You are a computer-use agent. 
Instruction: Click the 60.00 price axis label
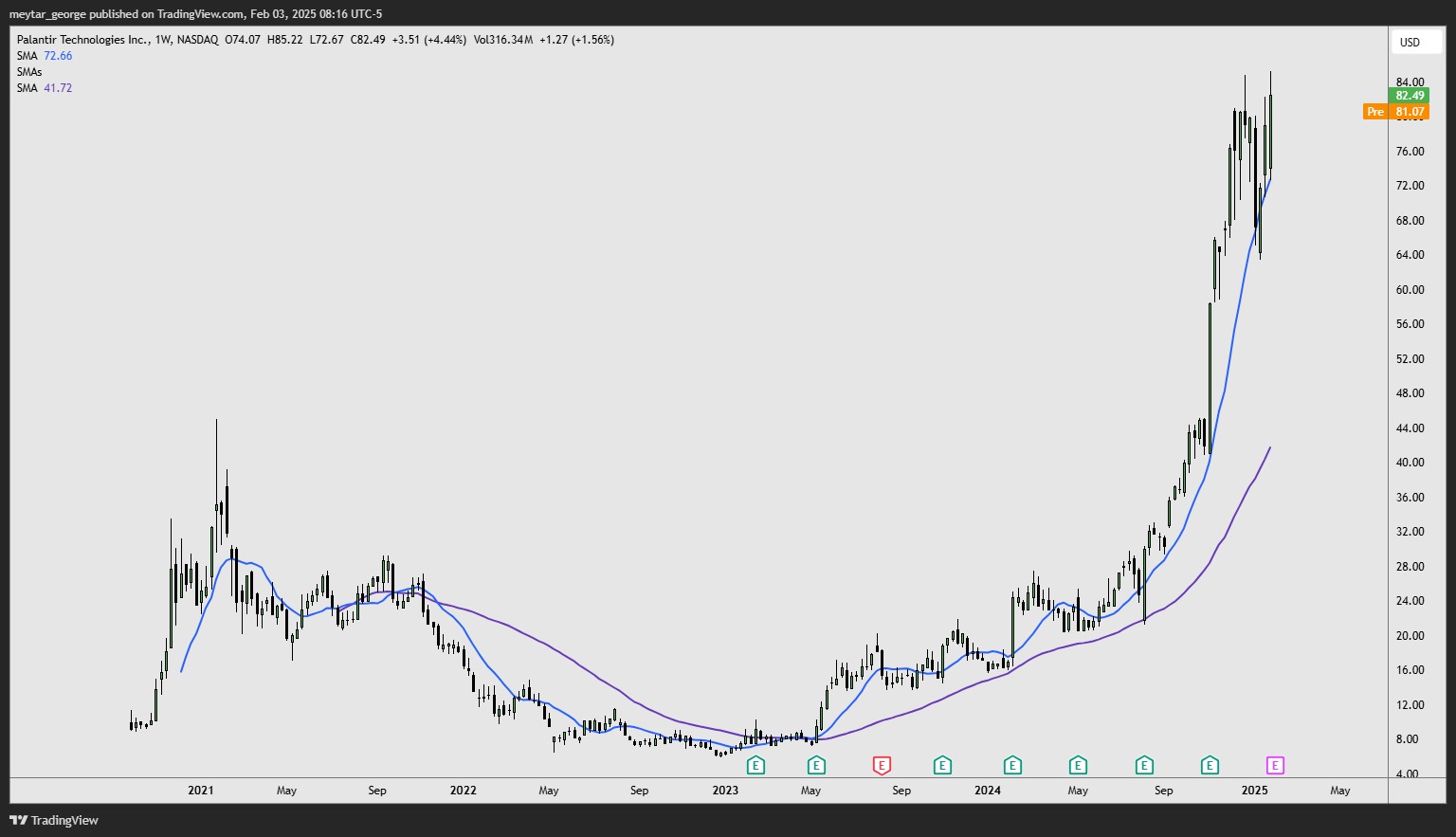tap(1410, 290)
